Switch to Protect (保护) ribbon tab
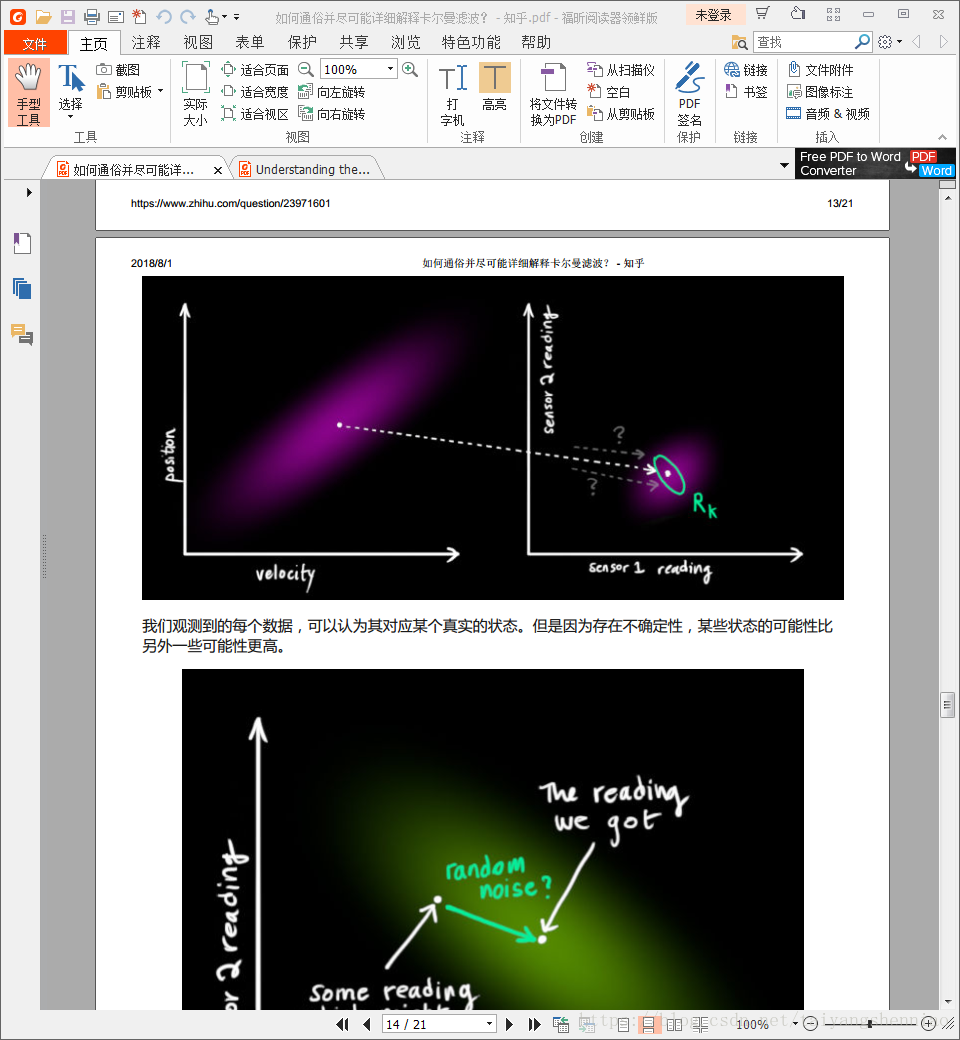This screenshot has width=960, height=1040. tap(302, 43)
